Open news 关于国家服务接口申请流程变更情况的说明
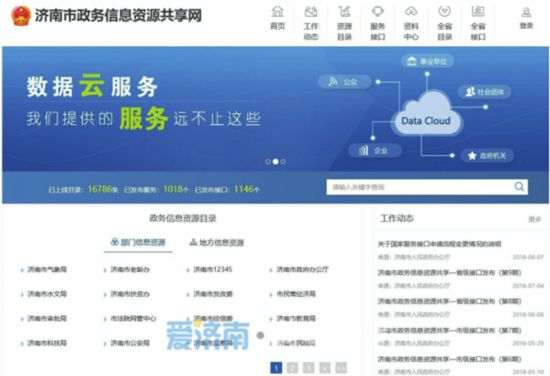This screenshot has height=376, width=550. 439,244
